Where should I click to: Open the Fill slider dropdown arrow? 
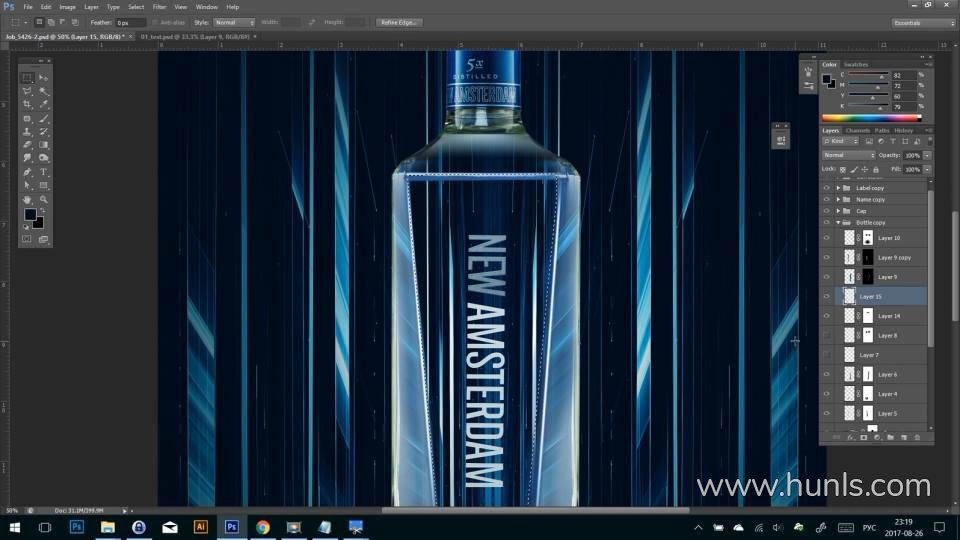tap(928, 170)
